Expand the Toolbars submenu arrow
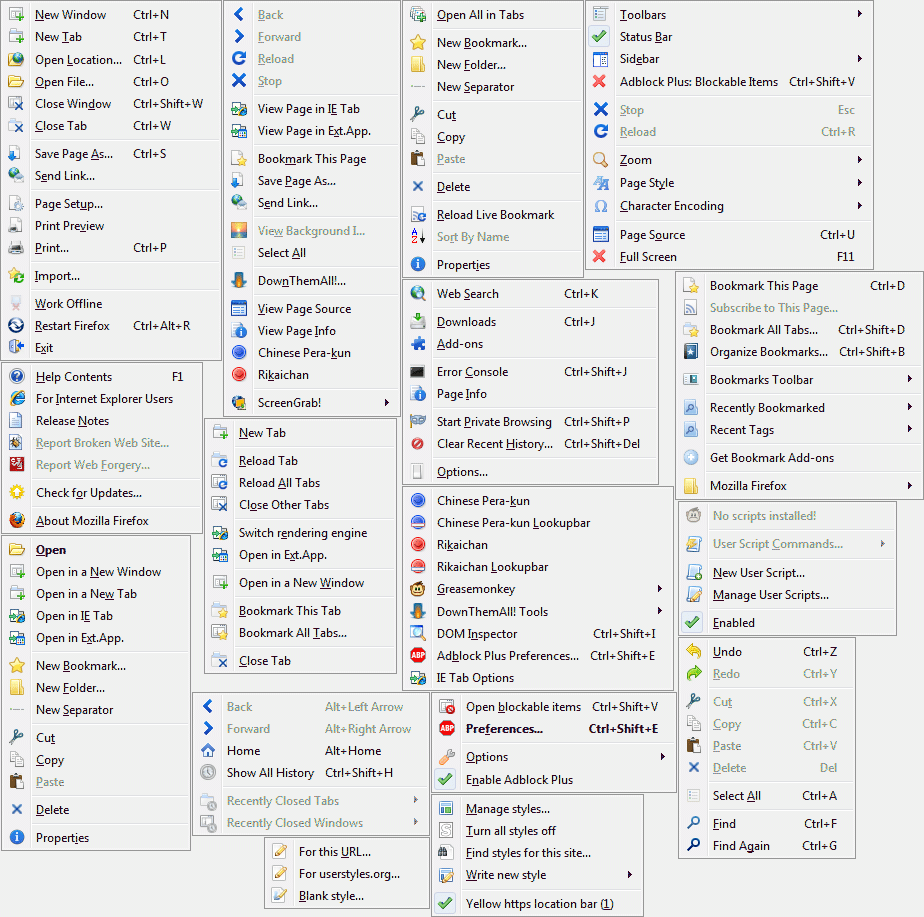The height and width of the screenshot is (917, 924). [x=860, y=14]
